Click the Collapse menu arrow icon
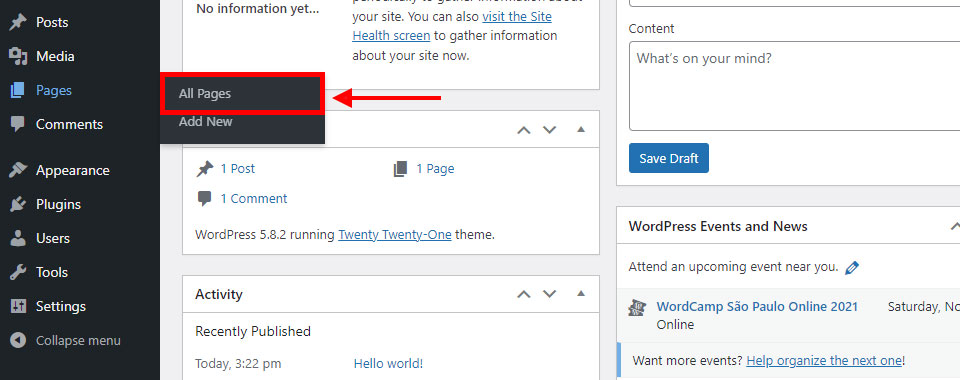 (x=18, y=340)
